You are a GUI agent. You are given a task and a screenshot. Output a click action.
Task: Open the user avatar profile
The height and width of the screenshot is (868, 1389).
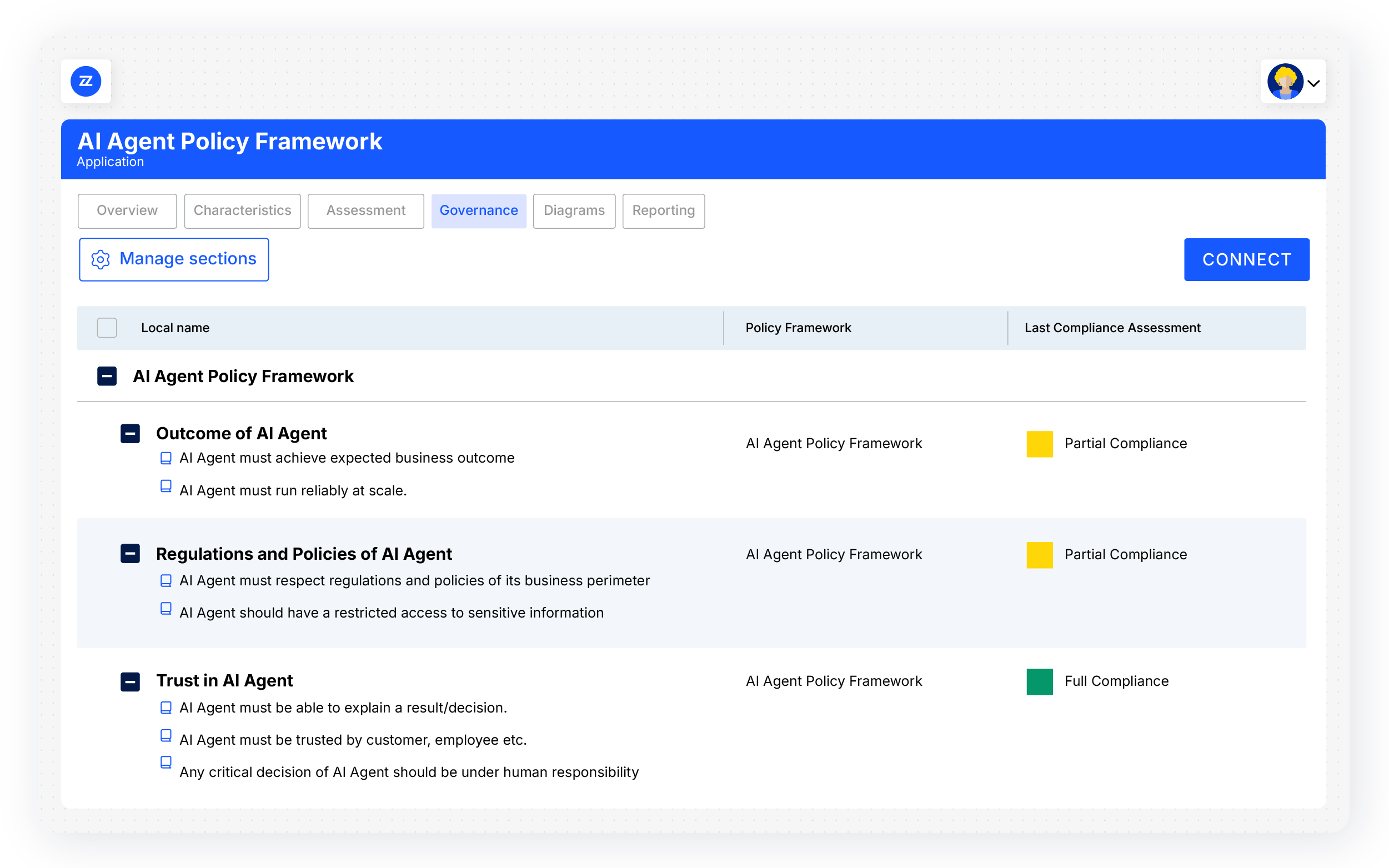pyautogui.click(x=1285, y=82)
